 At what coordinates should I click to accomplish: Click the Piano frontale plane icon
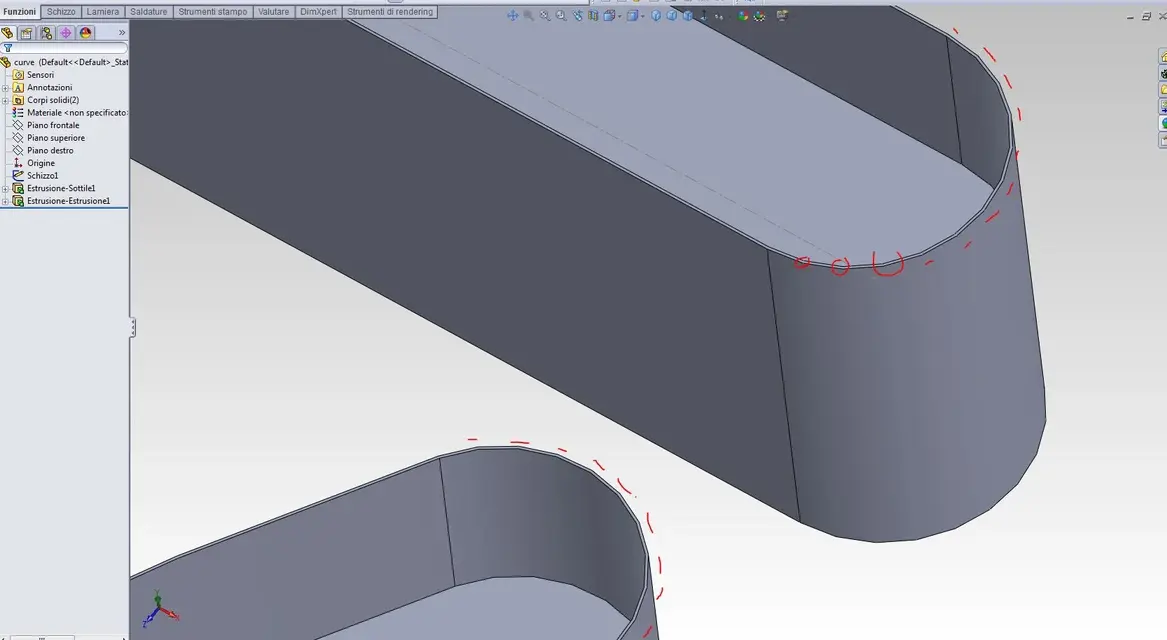(19, 126)
